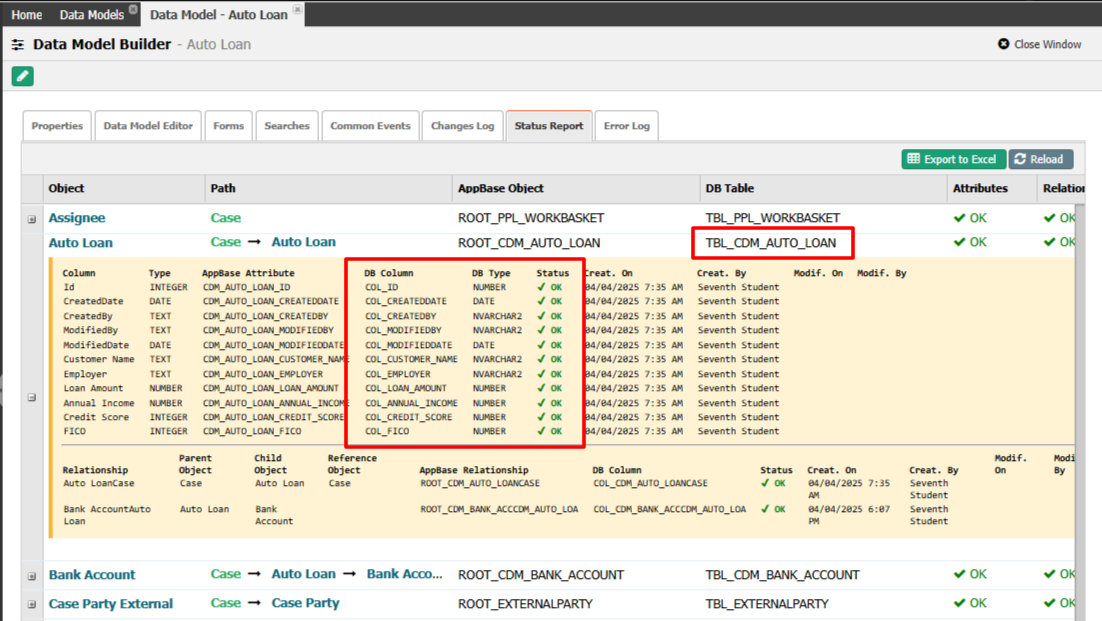
Task: Click the Attributes OK status for Auto Loan
Action: pyautogui.click(x=970, y=242)
